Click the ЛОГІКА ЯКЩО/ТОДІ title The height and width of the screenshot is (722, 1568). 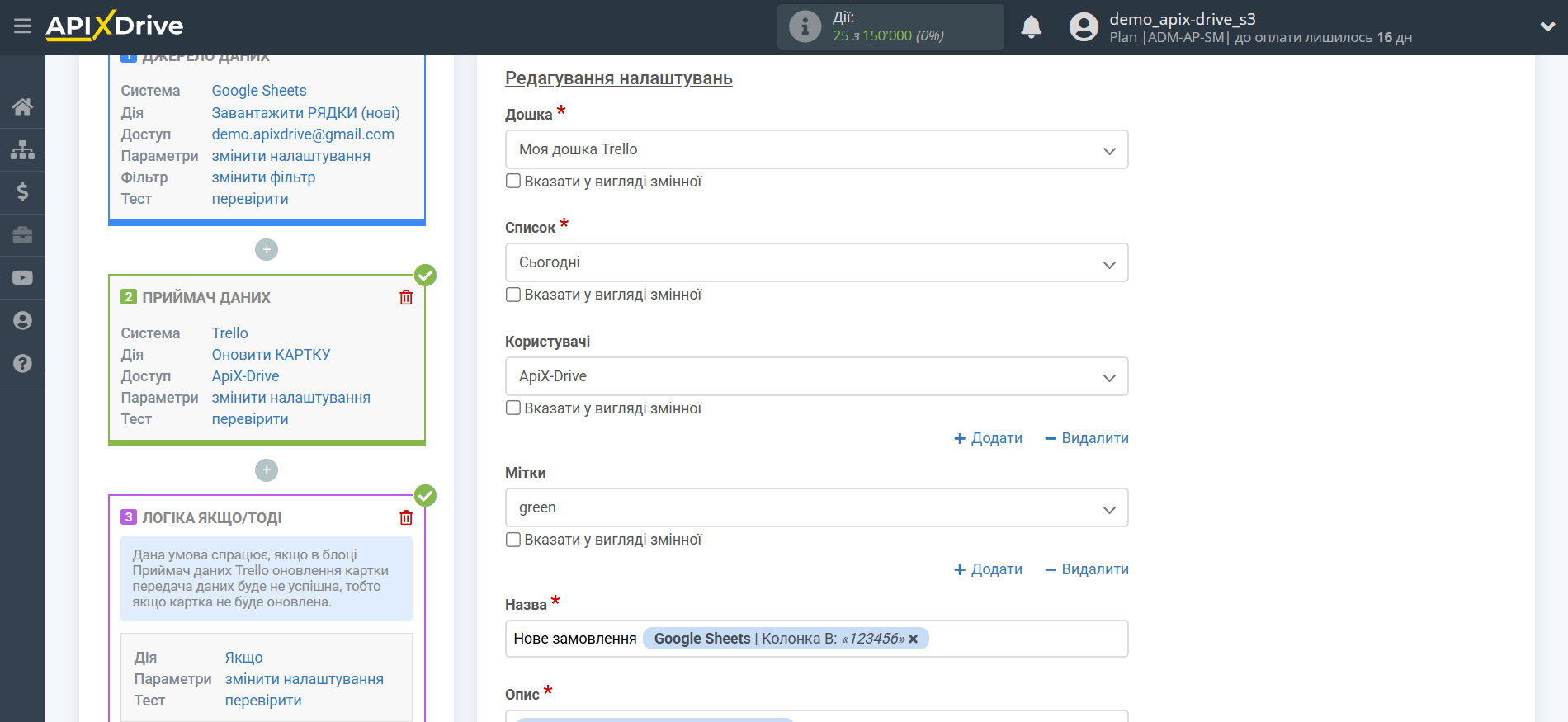pyautogui.click(x=212, y=518)
